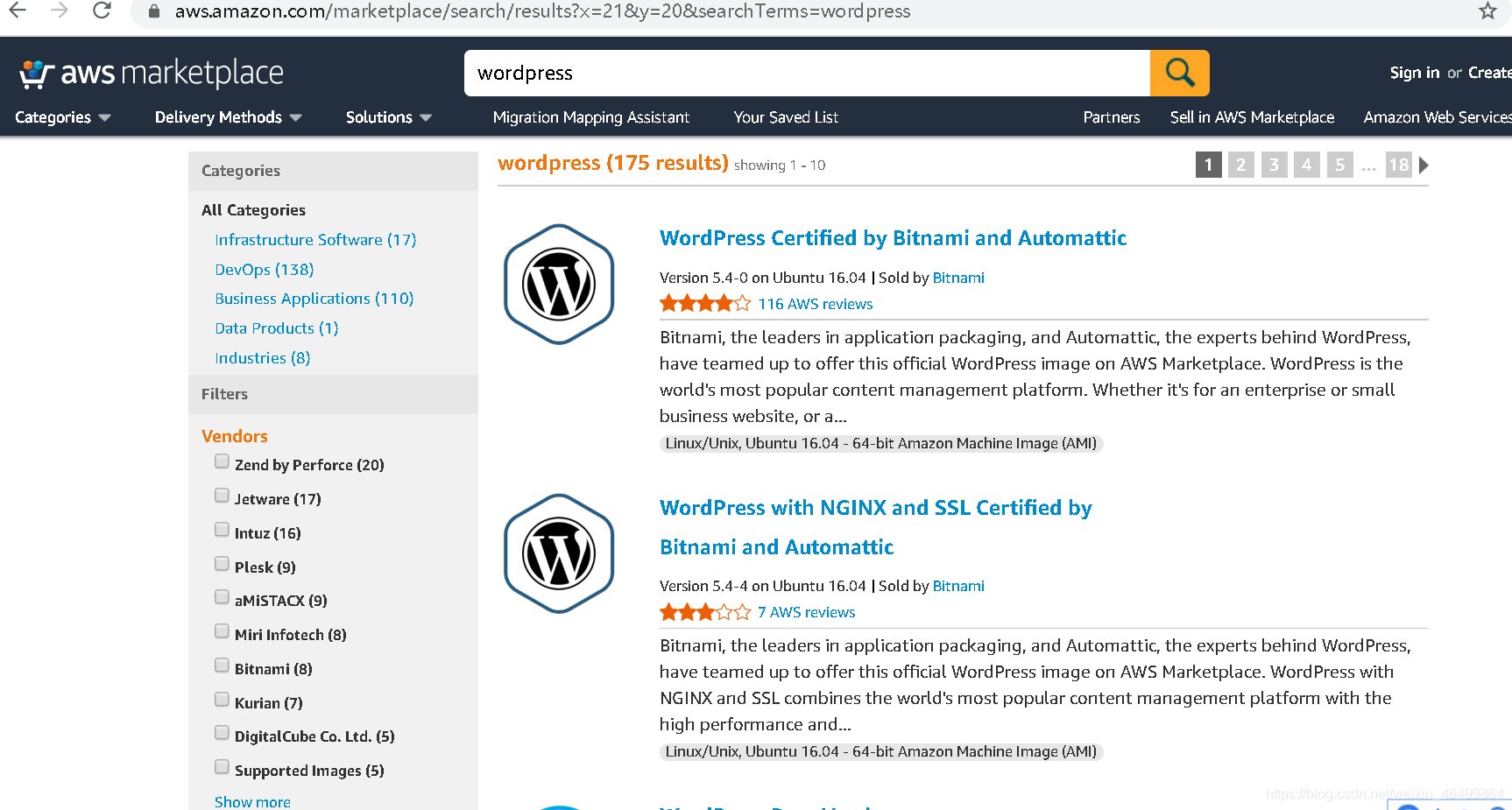The width and height of the screenshot is (1512, 810).
Task: Open Your Saved List
Action: coord(786,117)
